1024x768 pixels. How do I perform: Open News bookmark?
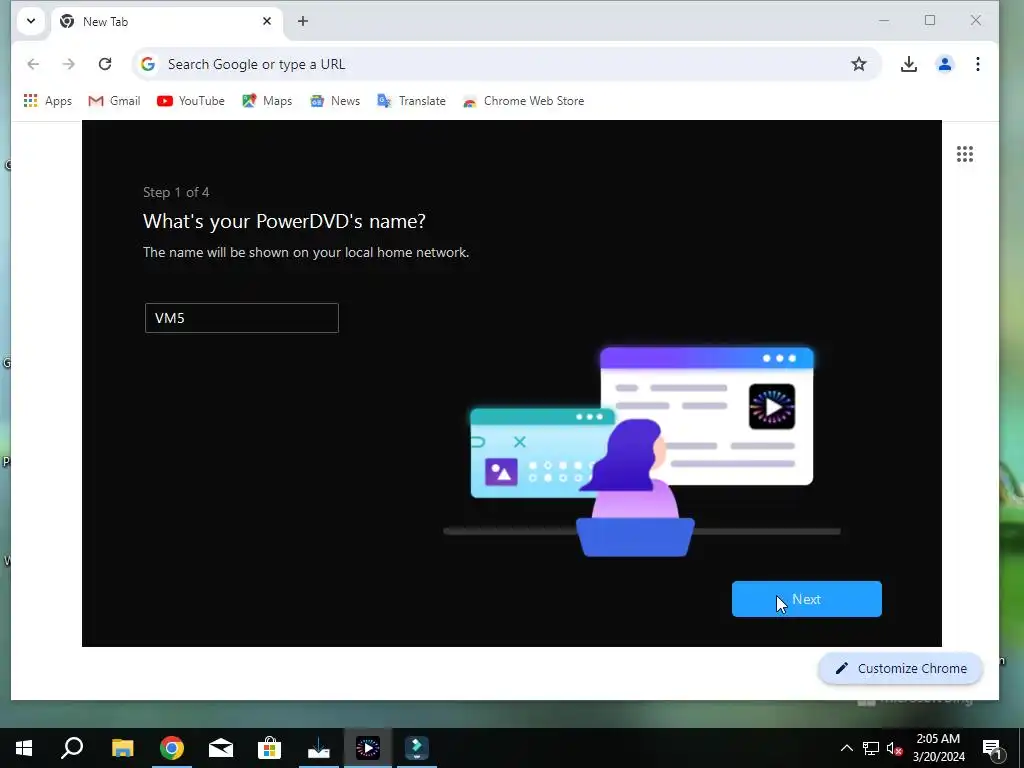point(335,101)
